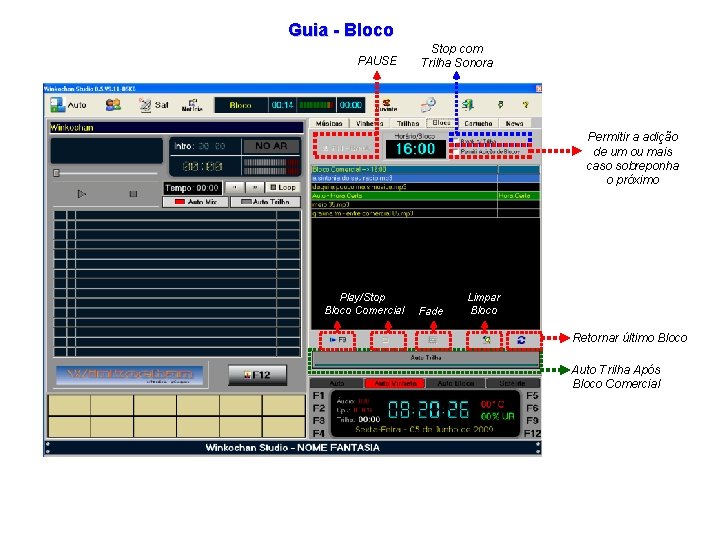Select the fifth mp3 row above last entry
The height and width of the screenshot is (540, 720).
425,204
